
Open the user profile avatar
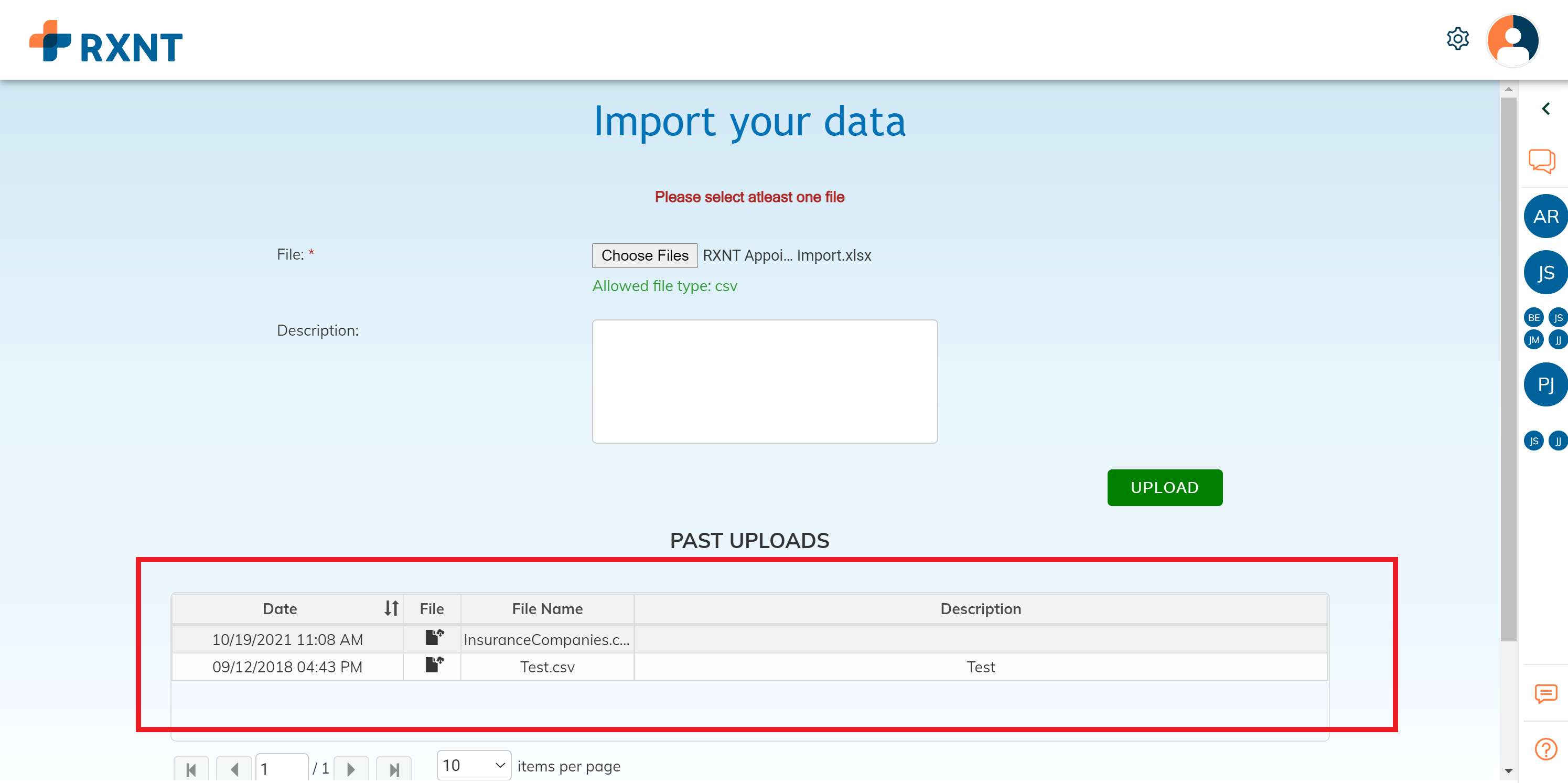1512,40
